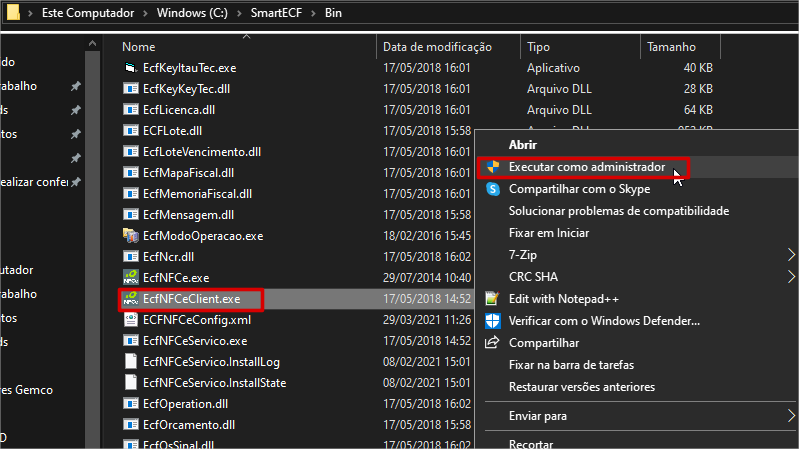Click the EcfKeyKeyTec.dll file icon

tap(130, 89)
